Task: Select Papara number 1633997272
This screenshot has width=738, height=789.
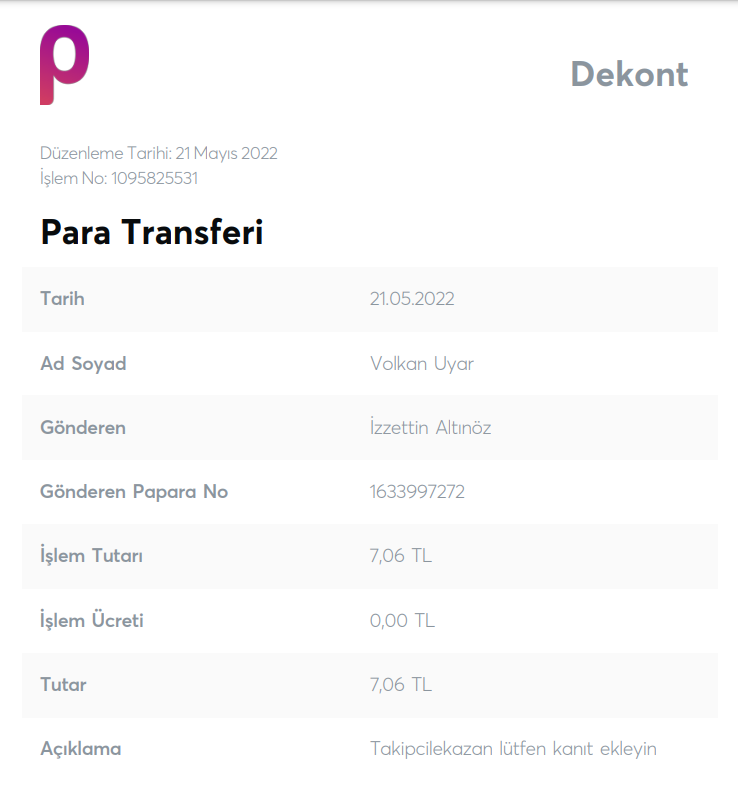Action: pyautogui.click(x=417, y=492)
